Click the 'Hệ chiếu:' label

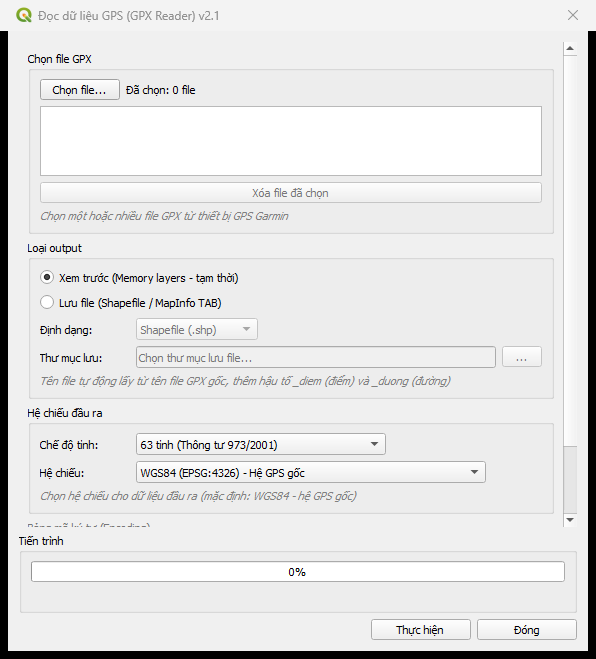point(62,473)
